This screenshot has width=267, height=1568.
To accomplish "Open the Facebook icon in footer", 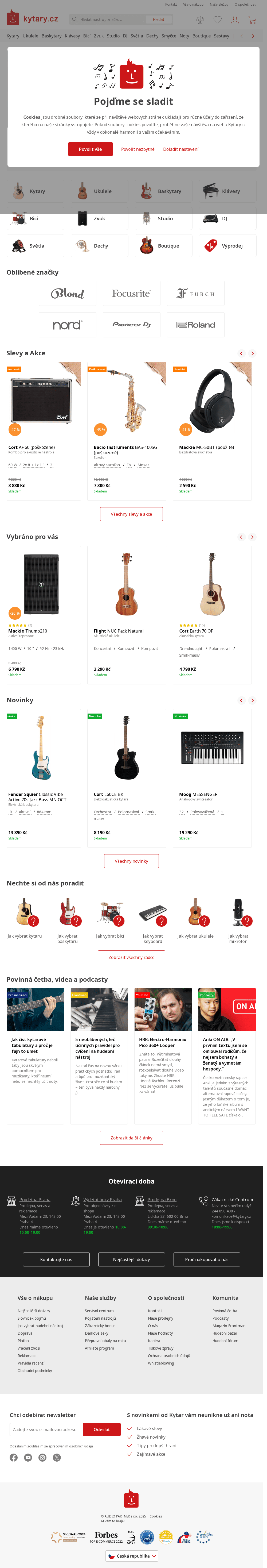I will pyautogui.click(x=13, y=1457).
